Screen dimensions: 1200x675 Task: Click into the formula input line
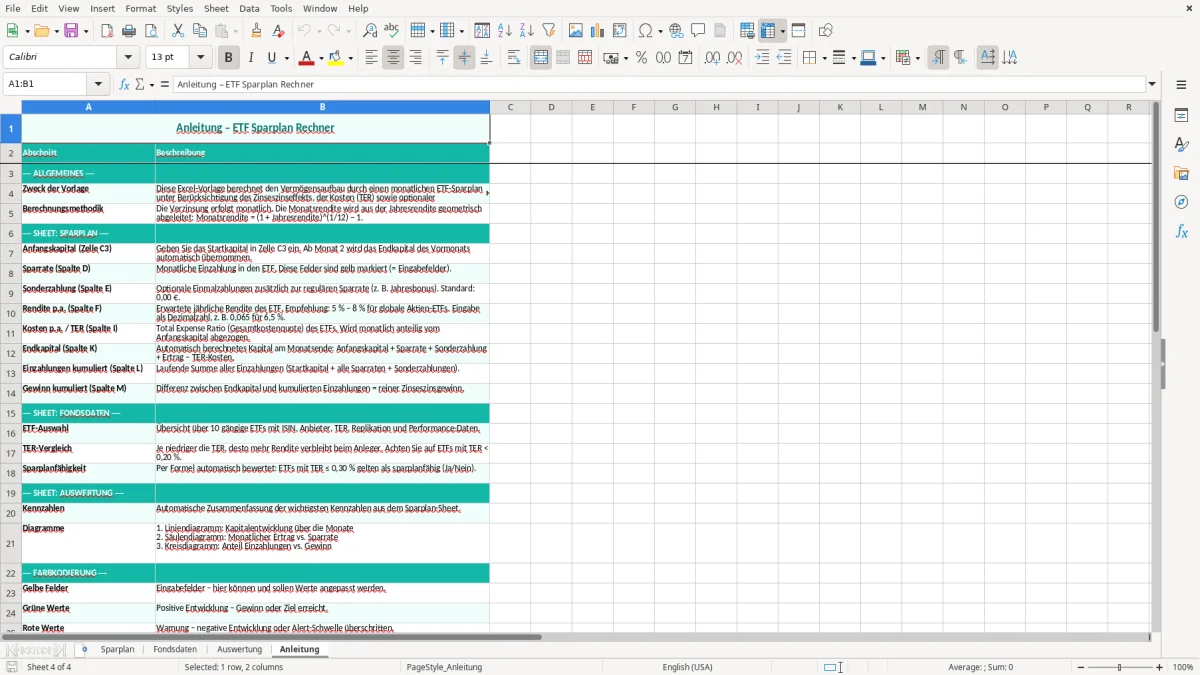tap(659, 84)
